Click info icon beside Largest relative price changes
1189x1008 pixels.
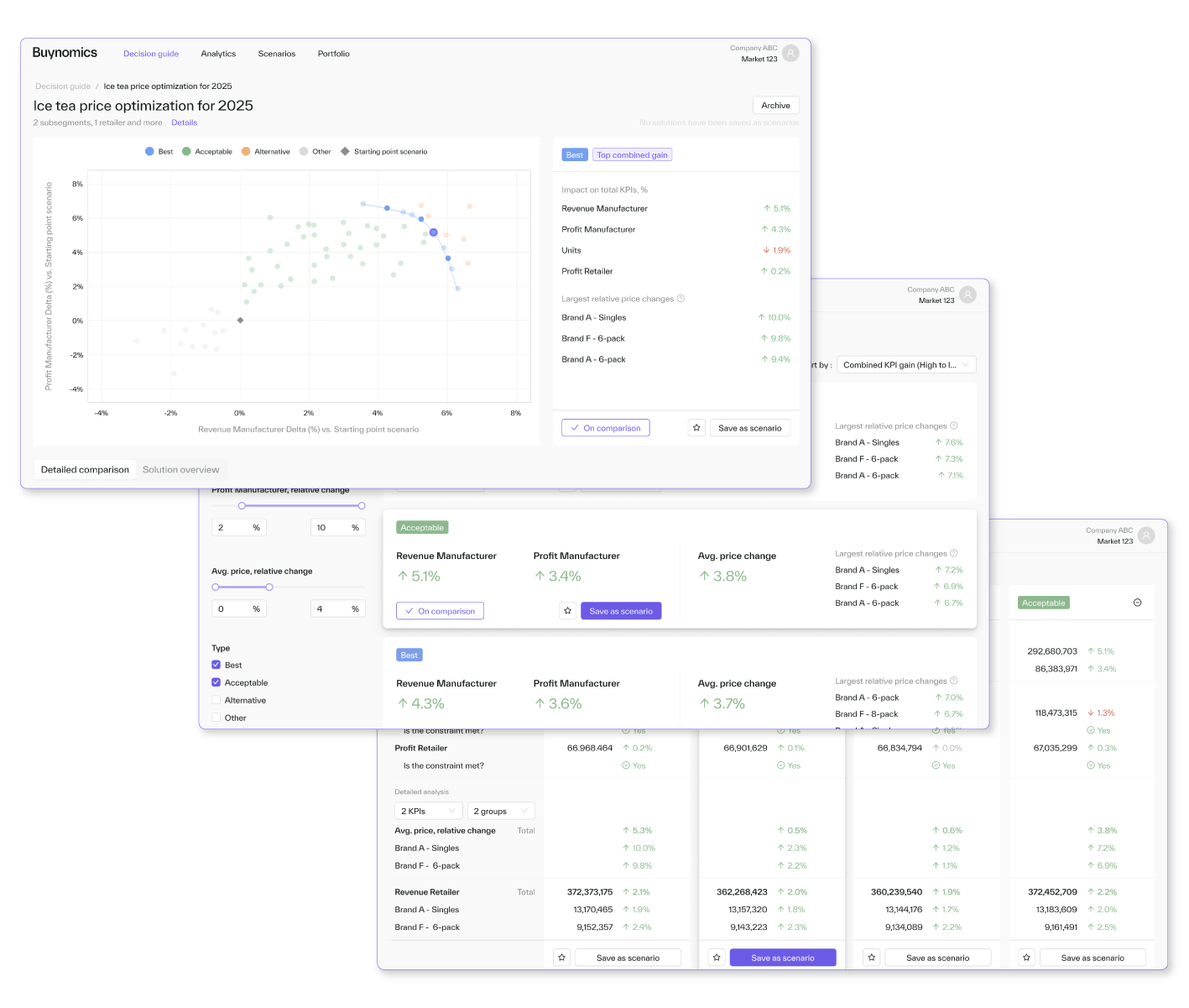tap(681, 299)
